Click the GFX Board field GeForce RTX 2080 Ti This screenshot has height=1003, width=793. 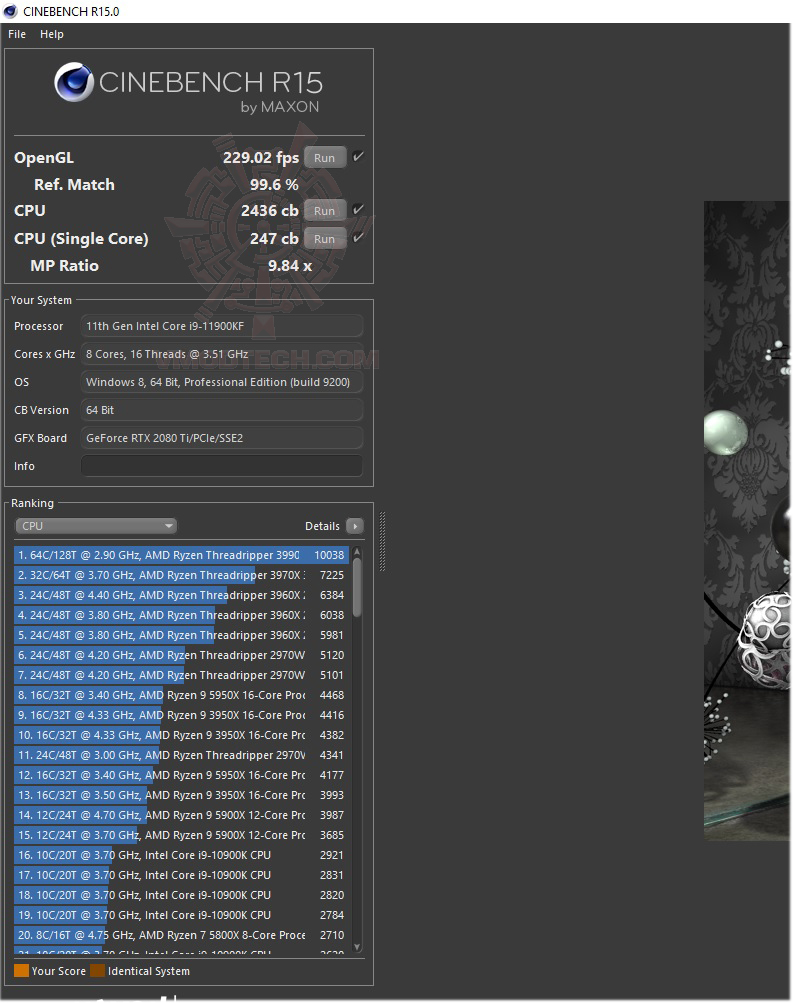click(222, 438)
